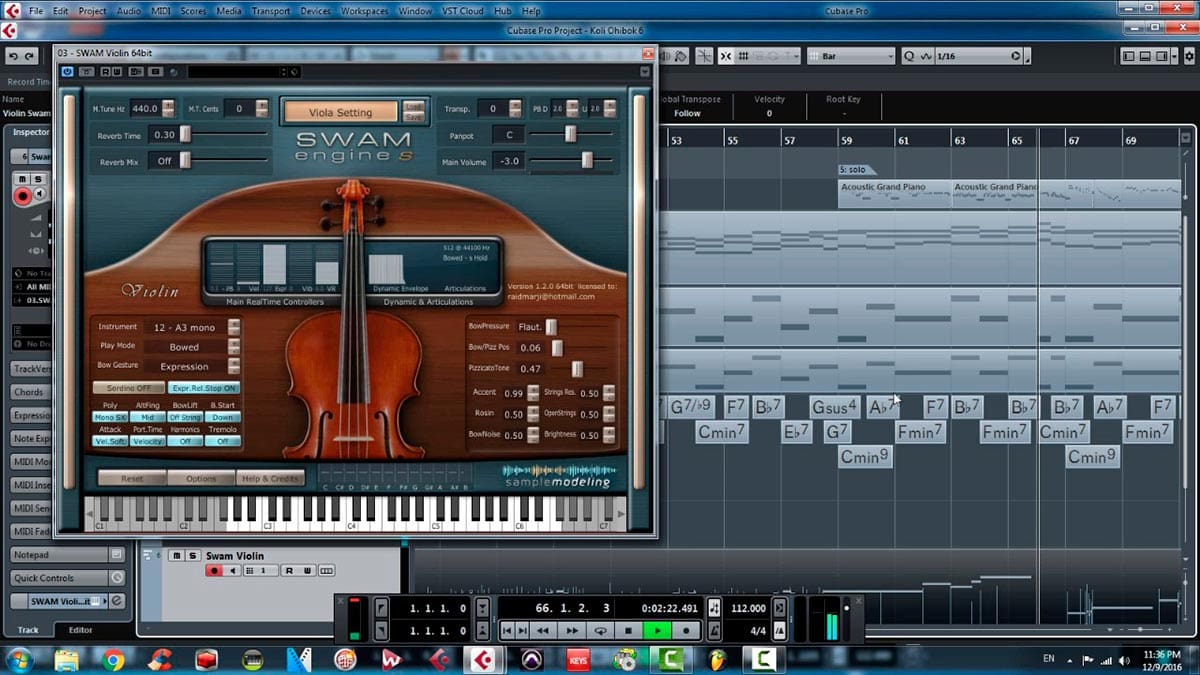Solo the Inspector track with S button

[x=38, y=178]
